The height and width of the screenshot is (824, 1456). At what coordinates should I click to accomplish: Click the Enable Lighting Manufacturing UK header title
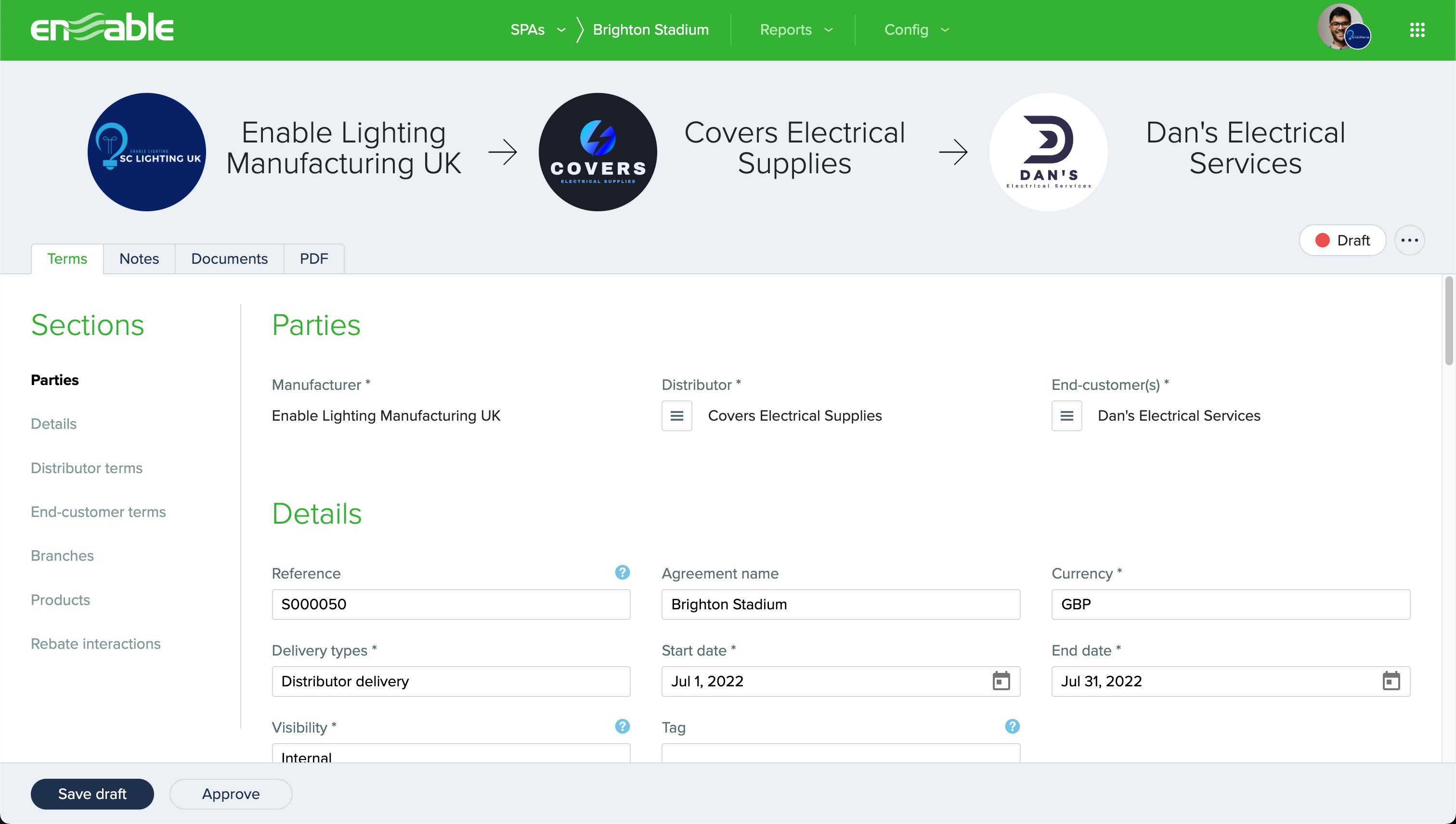pos(344,148)
